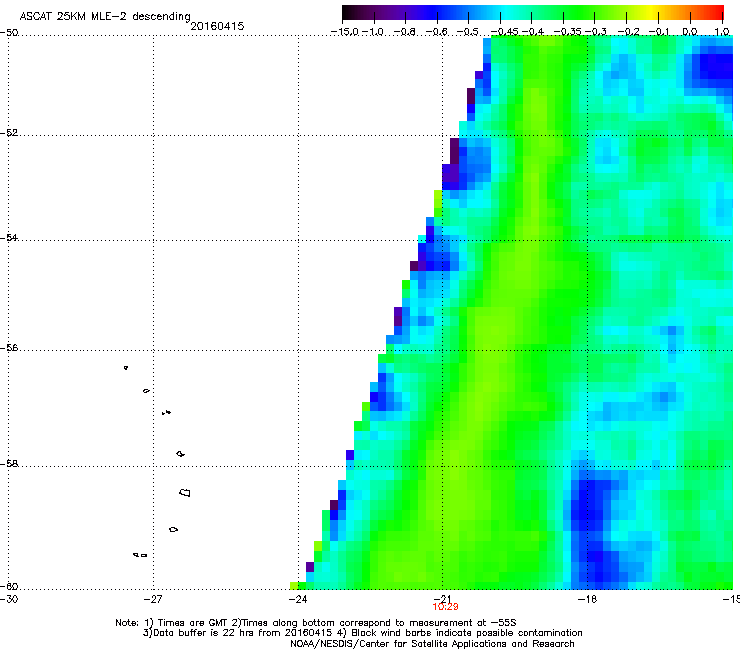Click the dark blue patch at top right corner

tap(713, 69)
